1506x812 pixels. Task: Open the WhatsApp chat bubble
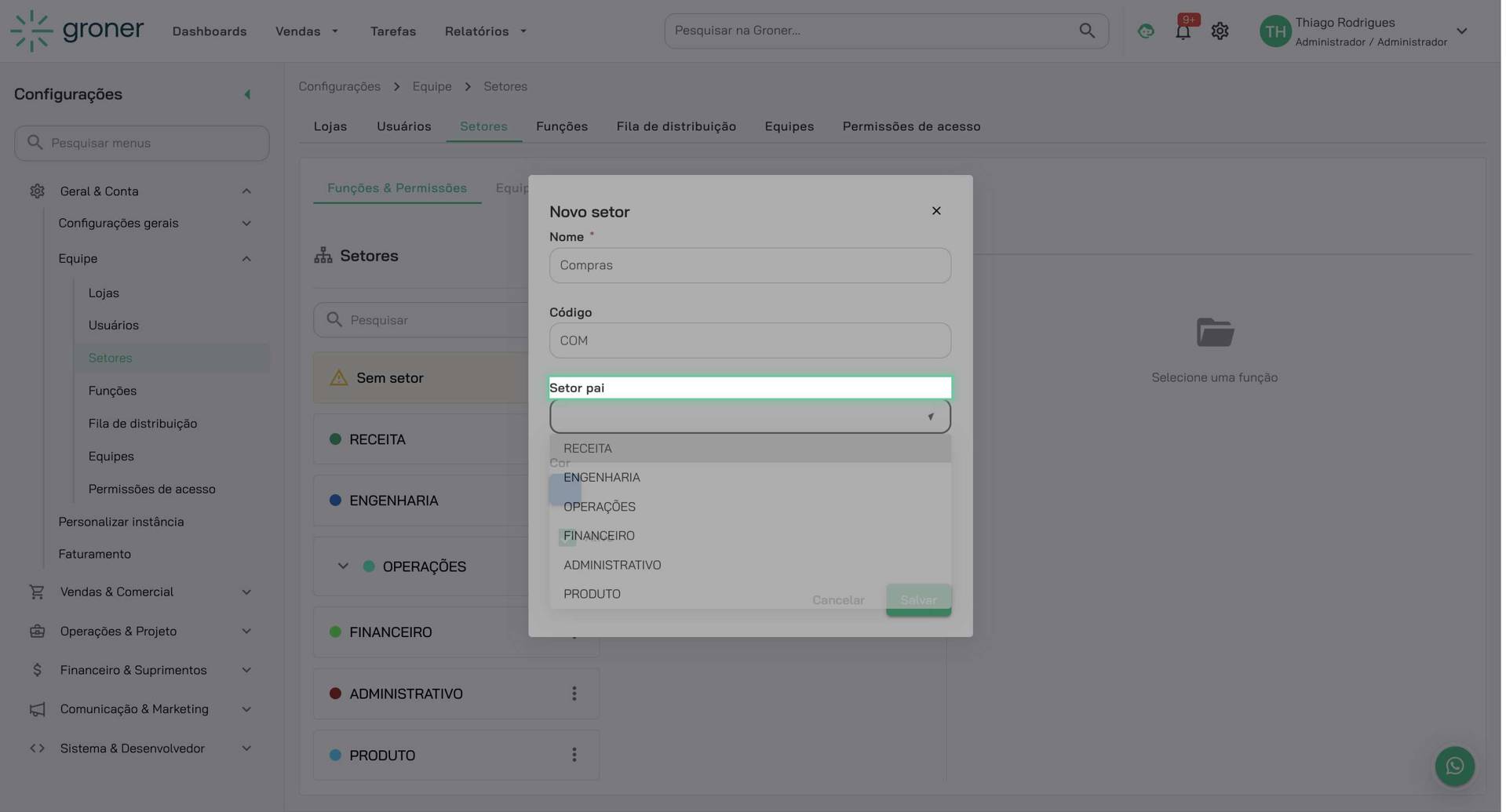(x=1453, y=766)
